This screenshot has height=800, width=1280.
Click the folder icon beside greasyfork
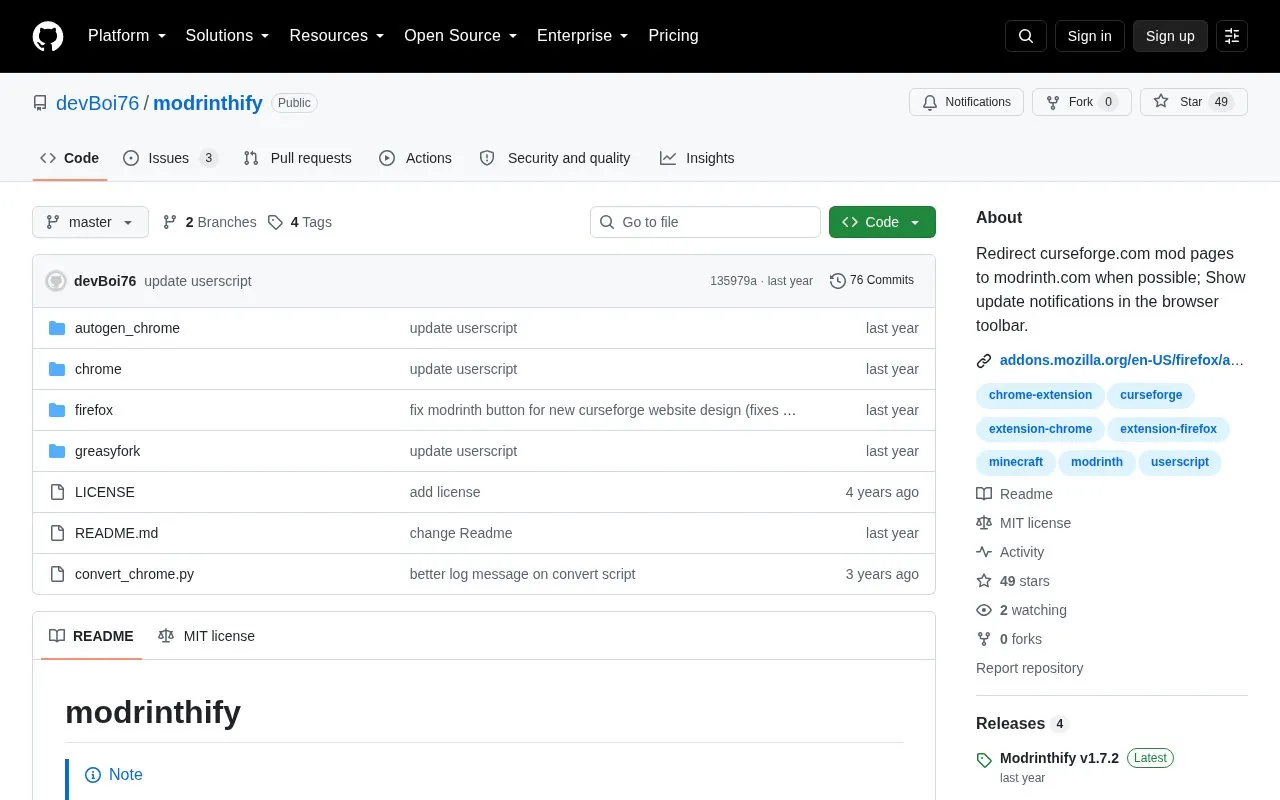pyautogui.click(x=57, y=451)
